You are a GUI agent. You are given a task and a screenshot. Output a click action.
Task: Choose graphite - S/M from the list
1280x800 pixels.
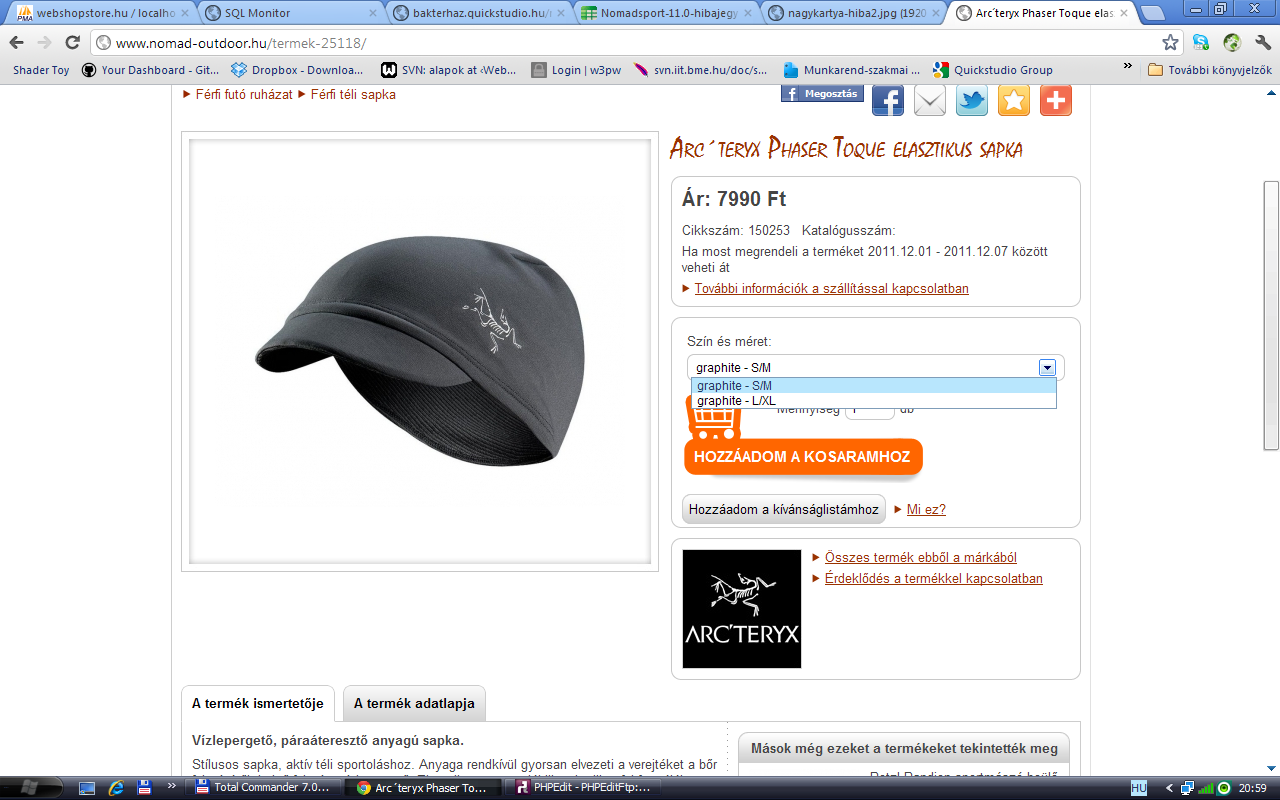pyautogui.click(x=734, y=386)
